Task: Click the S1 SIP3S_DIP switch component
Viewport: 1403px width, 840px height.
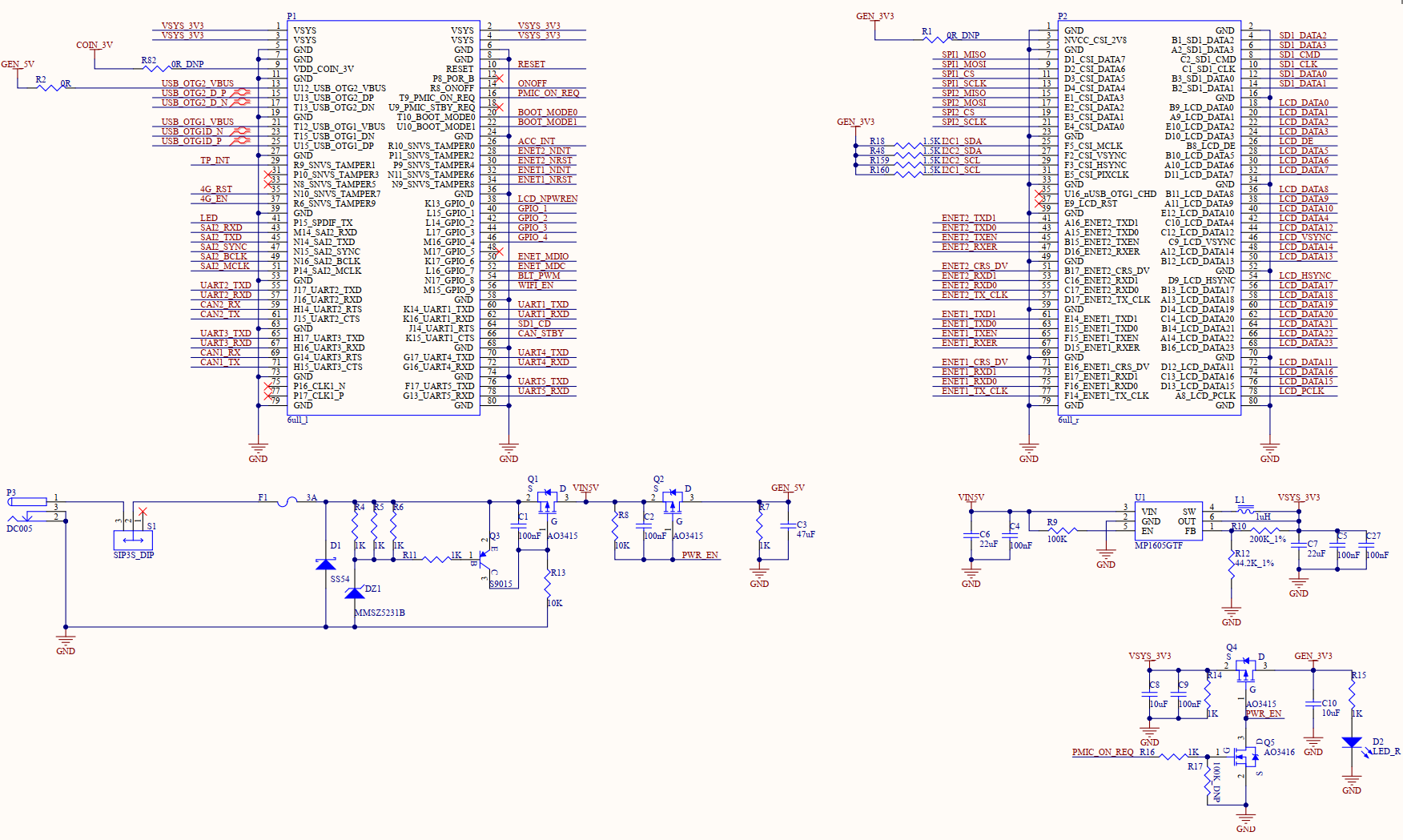Action: tap(133, 539)
